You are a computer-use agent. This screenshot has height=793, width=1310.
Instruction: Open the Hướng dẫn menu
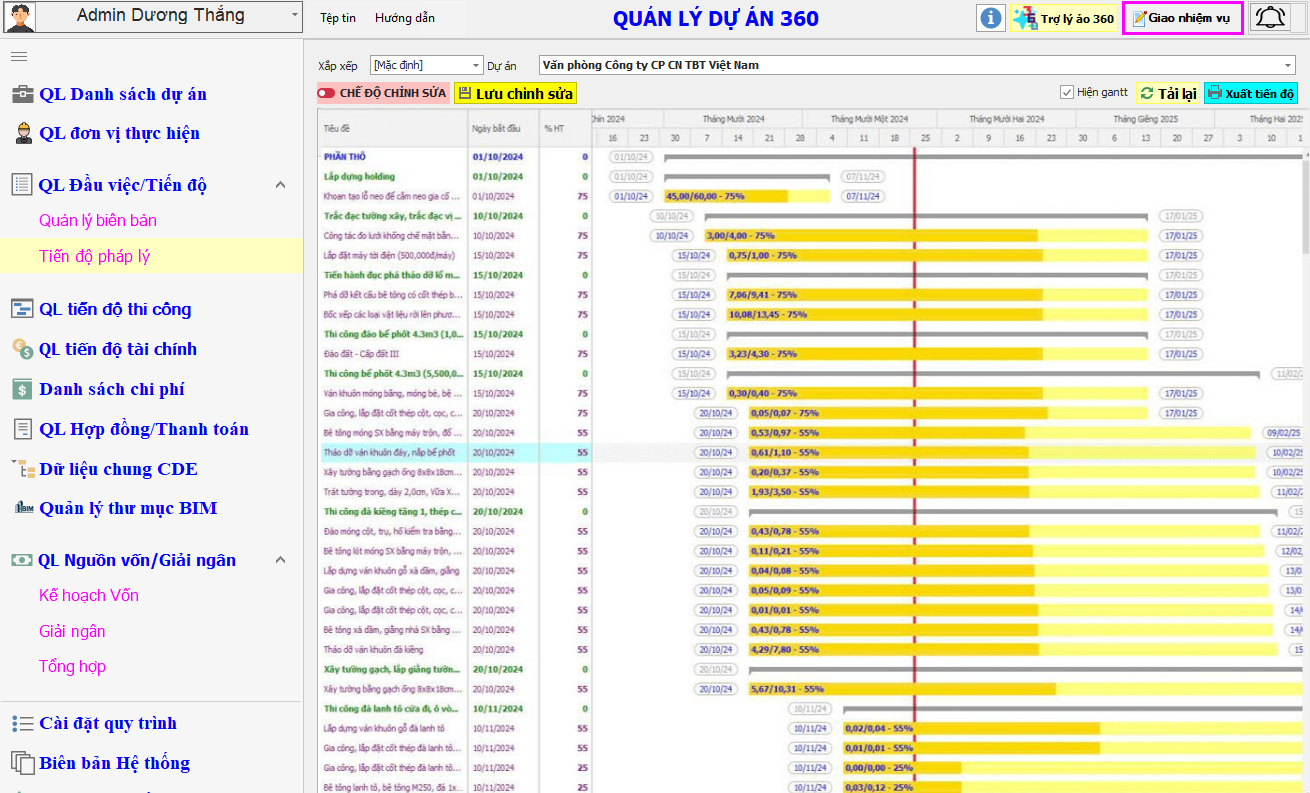[405, 18]
